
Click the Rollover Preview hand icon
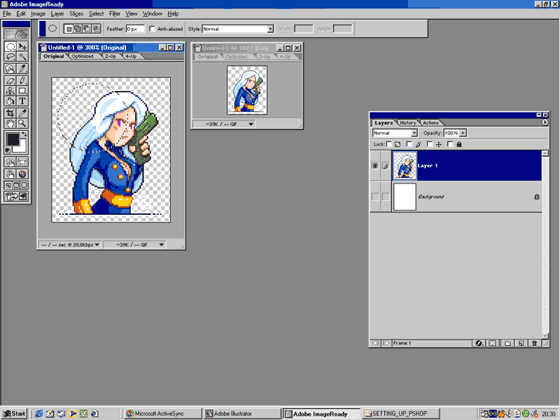tap(10, 174)
